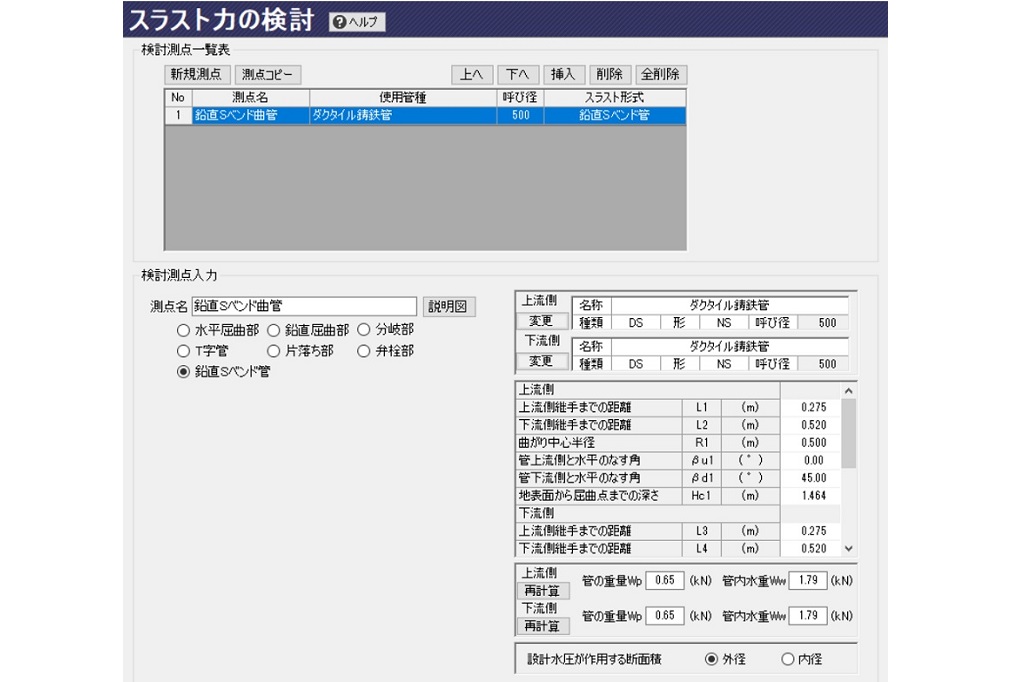
Task: Edit the 下流側 管内水重Ww field
Action: tap(808, 615)
